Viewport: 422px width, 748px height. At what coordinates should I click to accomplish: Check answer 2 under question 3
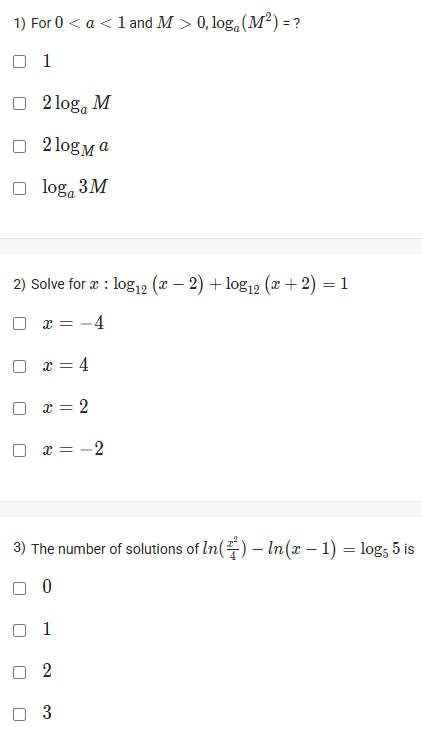coord(19,672)
